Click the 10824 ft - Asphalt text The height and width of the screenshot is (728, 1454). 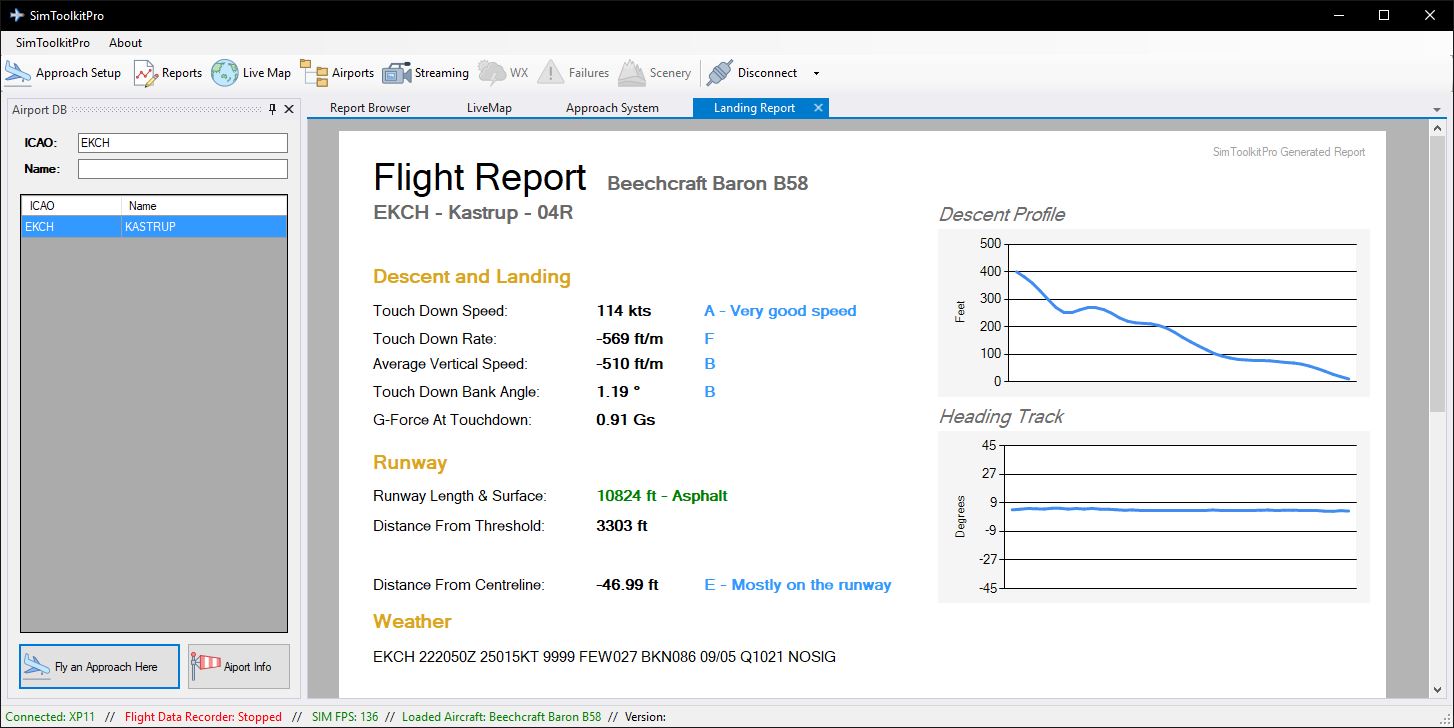pos(662,496)
